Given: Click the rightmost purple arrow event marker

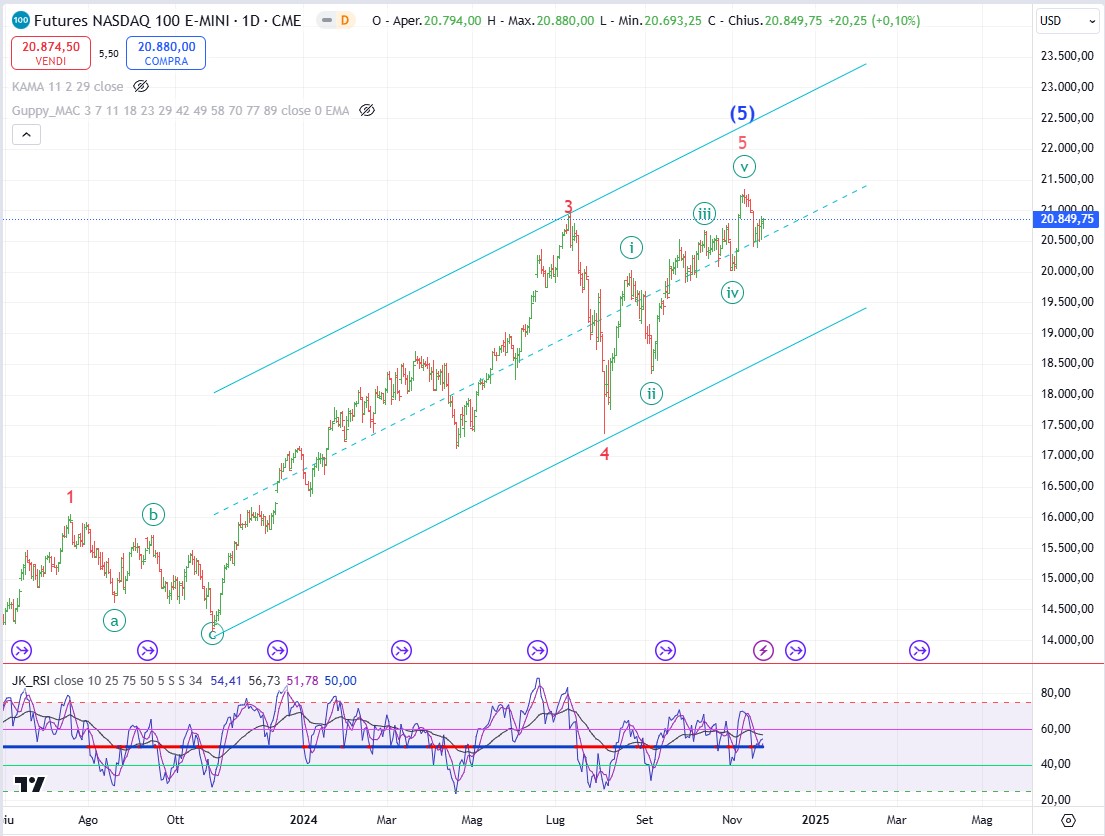Looking at the screenshot, I should coord(919,650).
